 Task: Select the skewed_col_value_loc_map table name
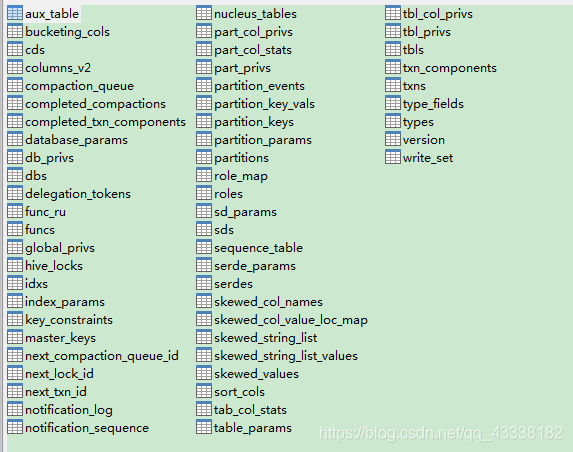[291, 320]
